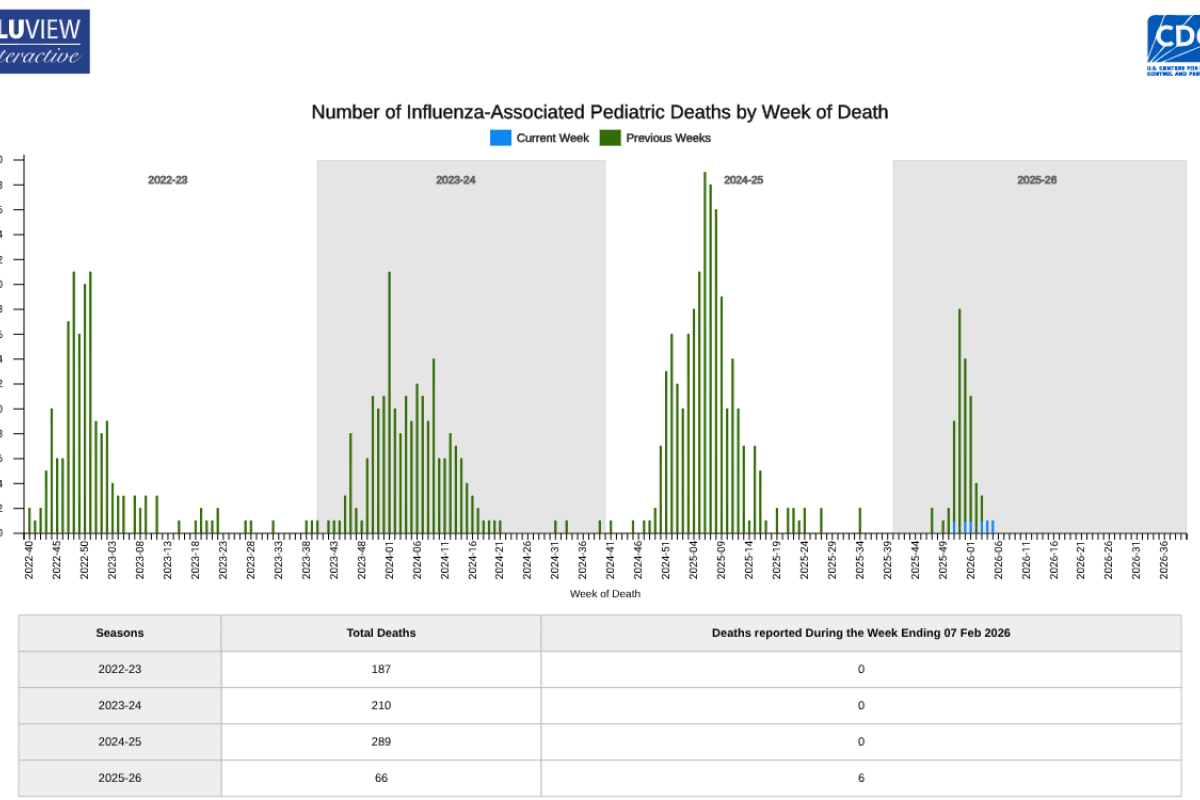This screenshot has width=1200, height=800.
Task: Click the green Previous Weeks legend swatch
Action: [610, 138]
